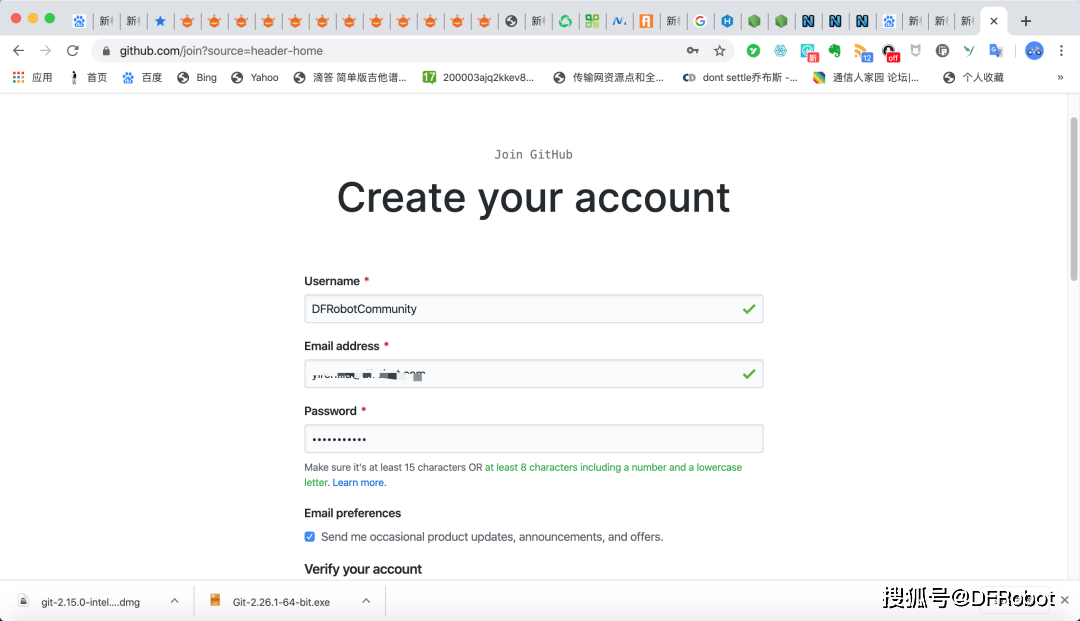Go back to the previous page

(x=19, y=50)
